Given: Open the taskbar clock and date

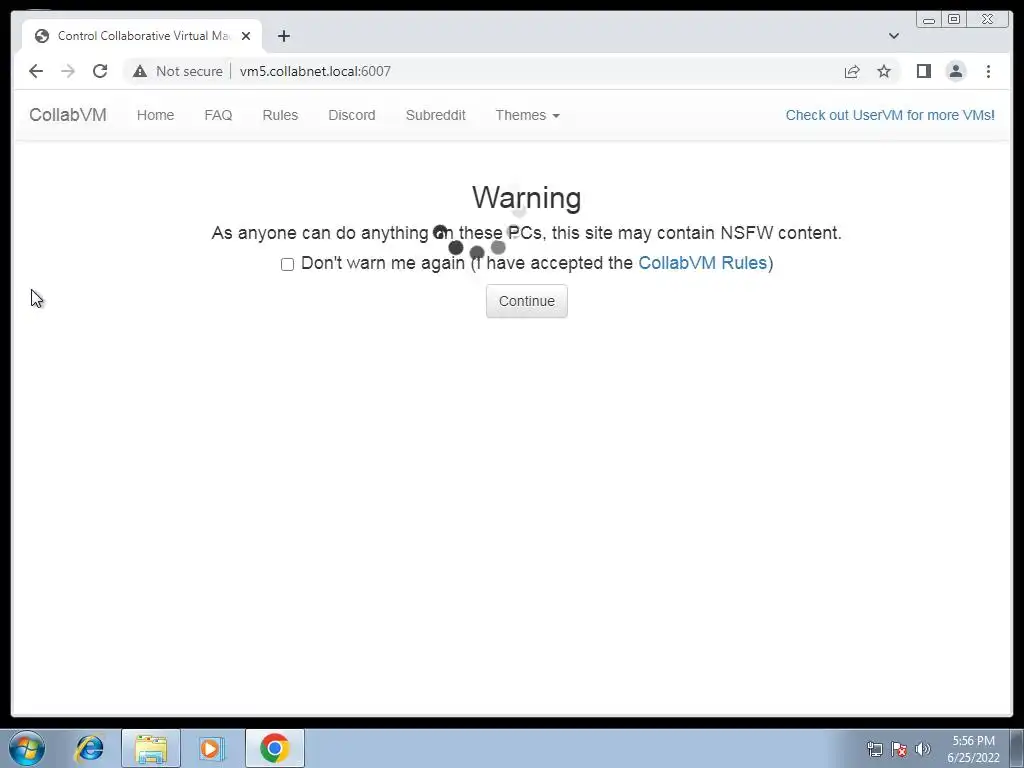Looking at the screenshot, I should 973,749.
